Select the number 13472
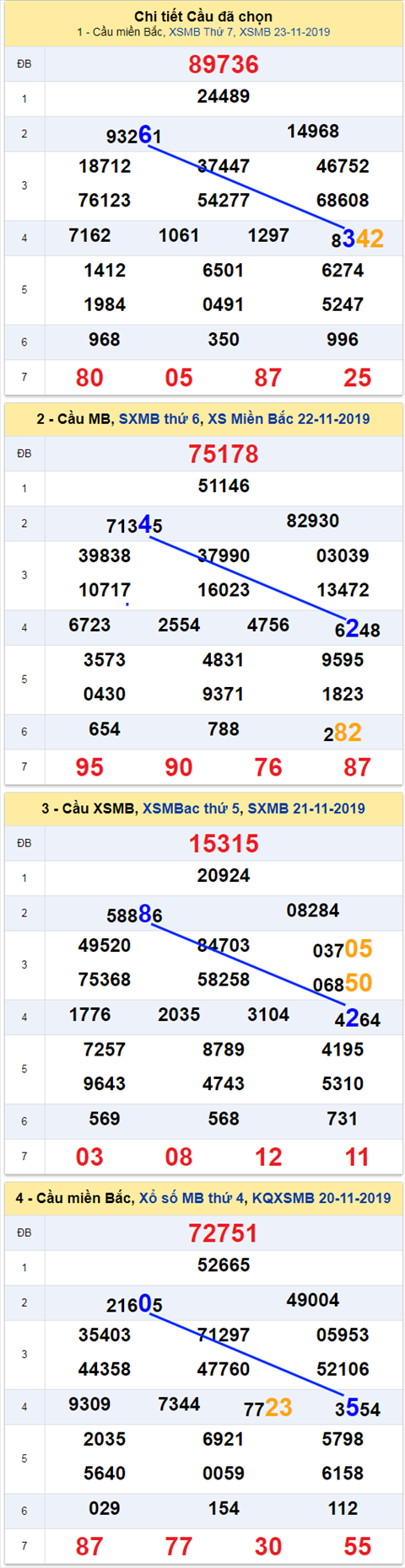The height and width of the screenshot is (1568, 405). tap(343, 590)
